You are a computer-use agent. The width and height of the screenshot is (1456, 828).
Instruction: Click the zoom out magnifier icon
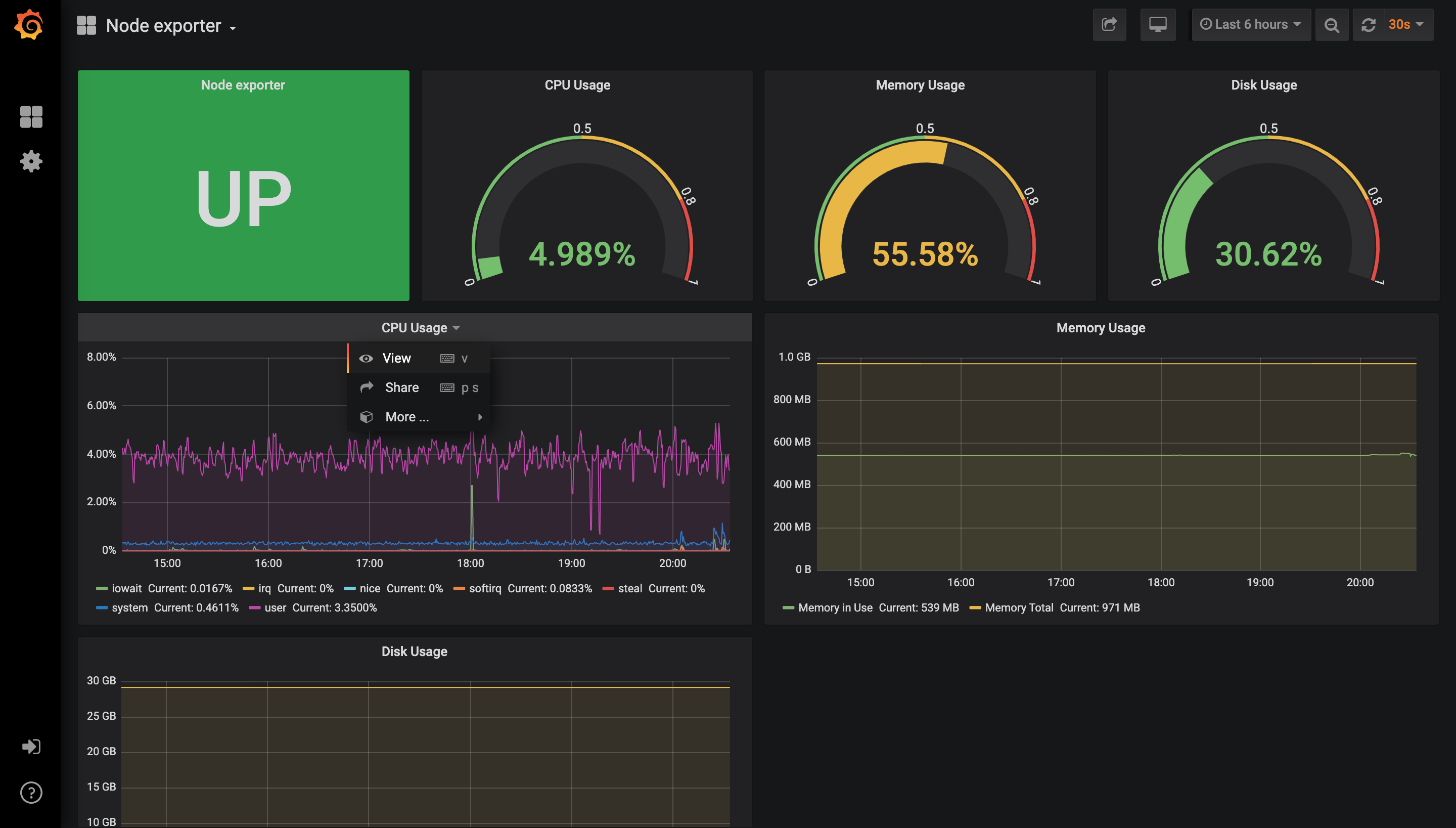point(1332,24)
